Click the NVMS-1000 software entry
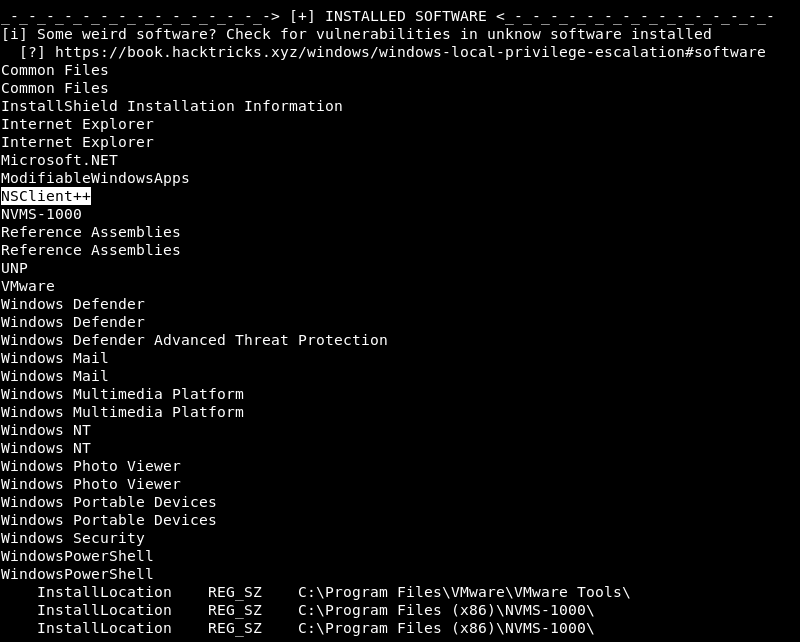This screenshot has height=642, width=800. [41, 214]
